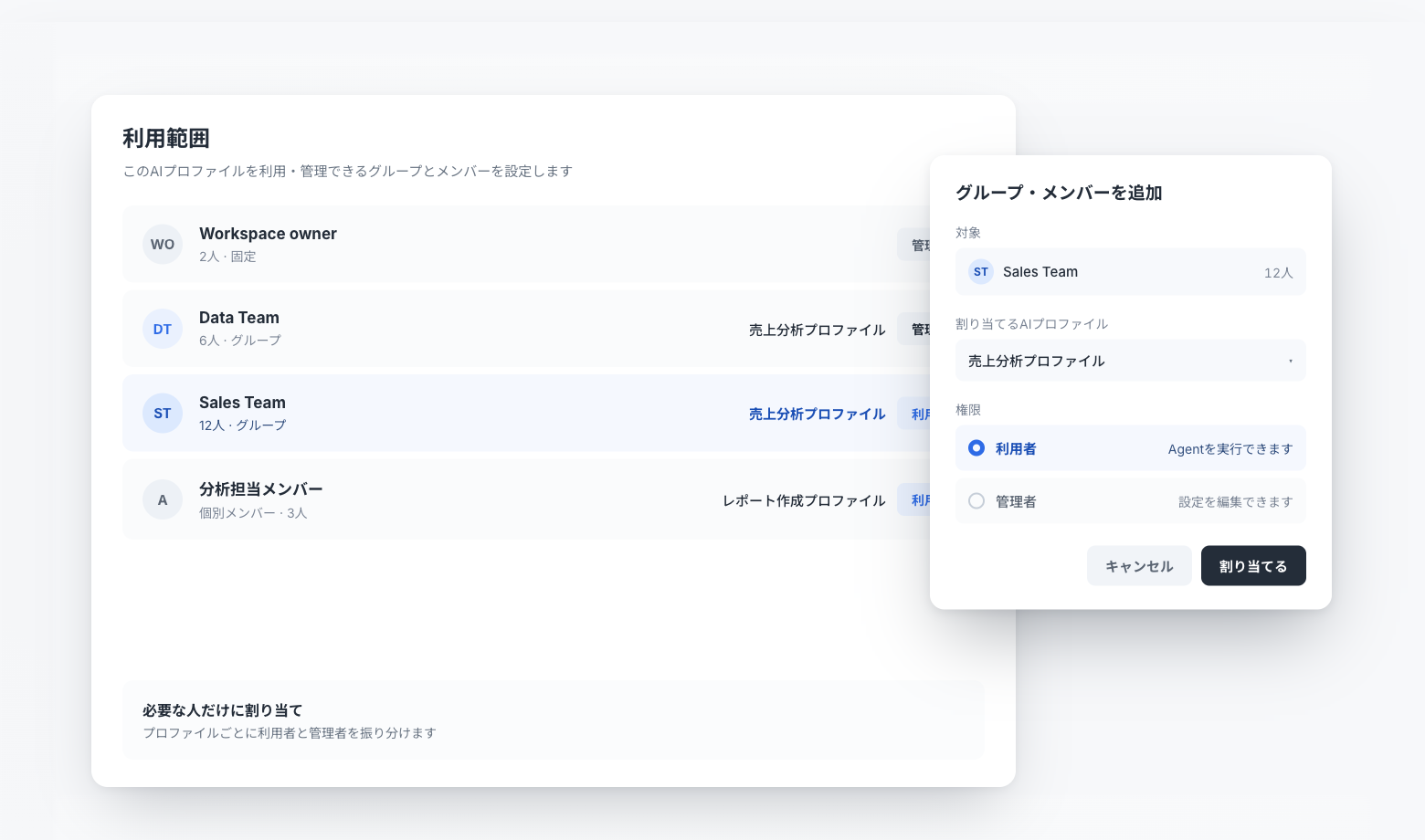
Task: Click role badge in Data Team row
Action: [914, 329]
